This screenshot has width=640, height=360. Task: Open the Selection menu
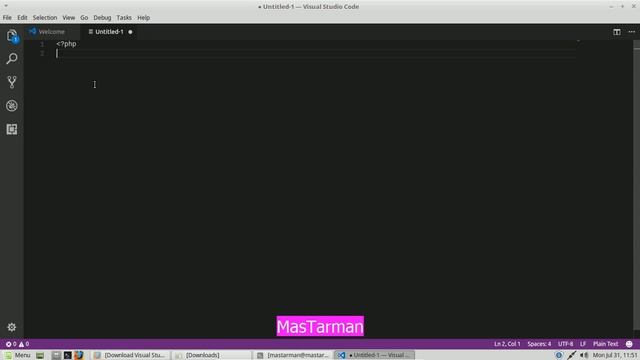tap(45, 18)
